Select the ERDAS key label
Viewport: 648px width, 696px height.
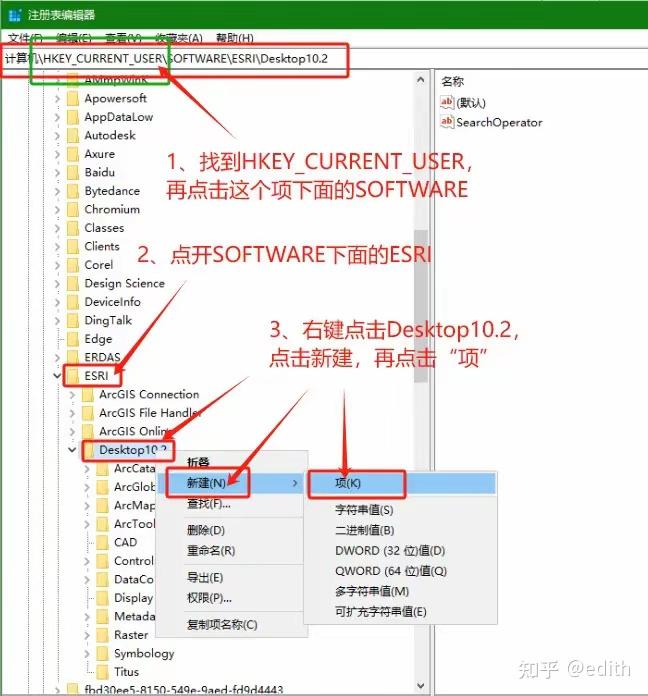[x=103, y=357]
